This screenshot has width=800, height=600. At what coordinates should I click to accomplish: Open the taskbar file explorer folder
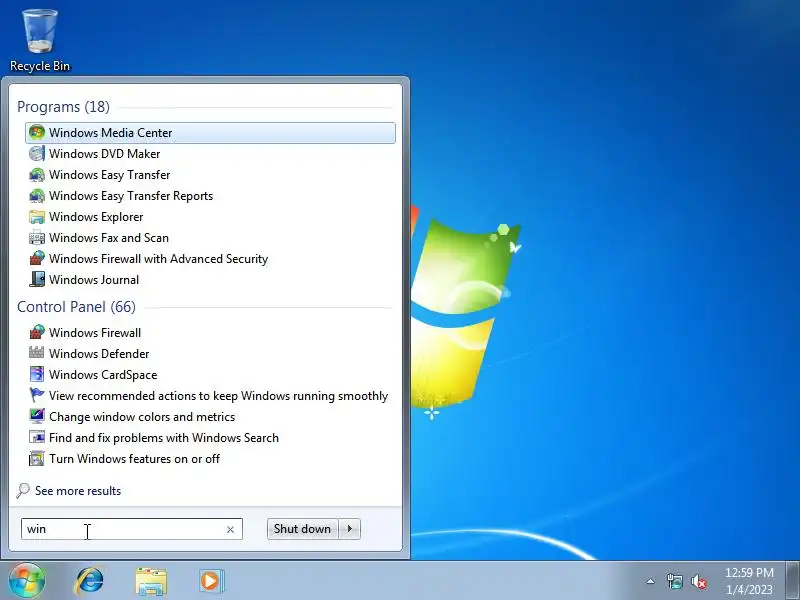151,581
